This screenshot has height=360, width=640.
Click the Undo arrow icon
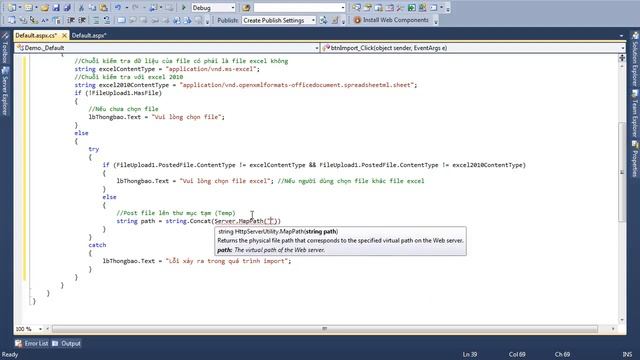118,8
